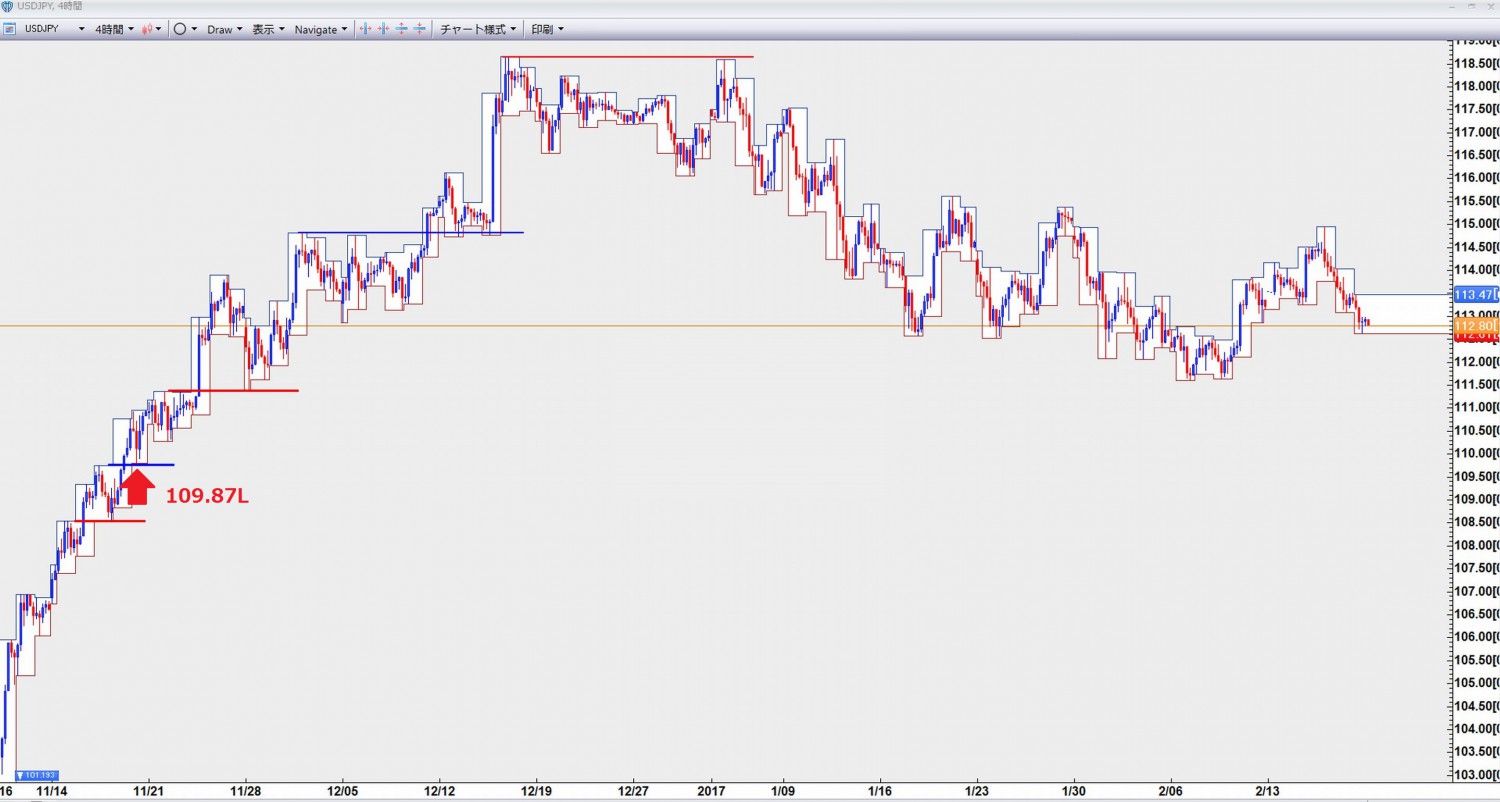The height and width of the screenshot is (802, 1500).
Task: Click the 105.00 price axis label
Action: (1475, 683)
